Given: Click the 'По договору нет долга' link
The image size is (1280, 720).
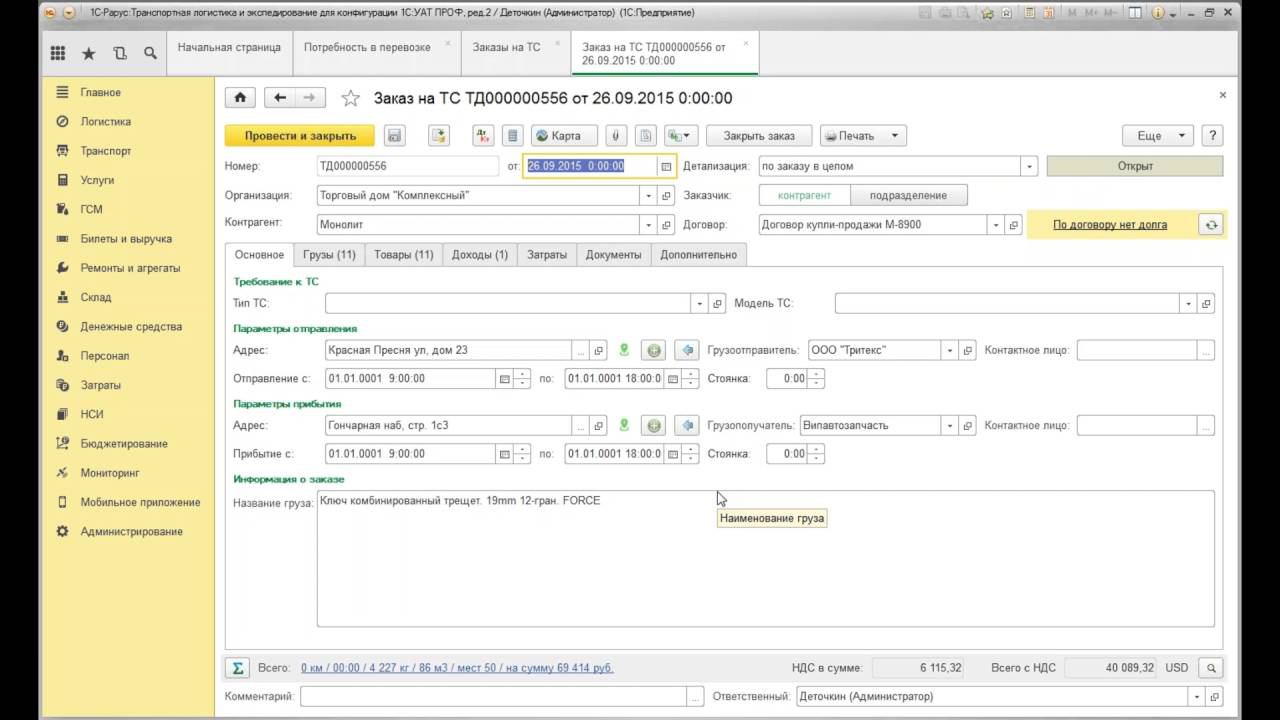Looking at the screenshot, I should pos(1110,225).
